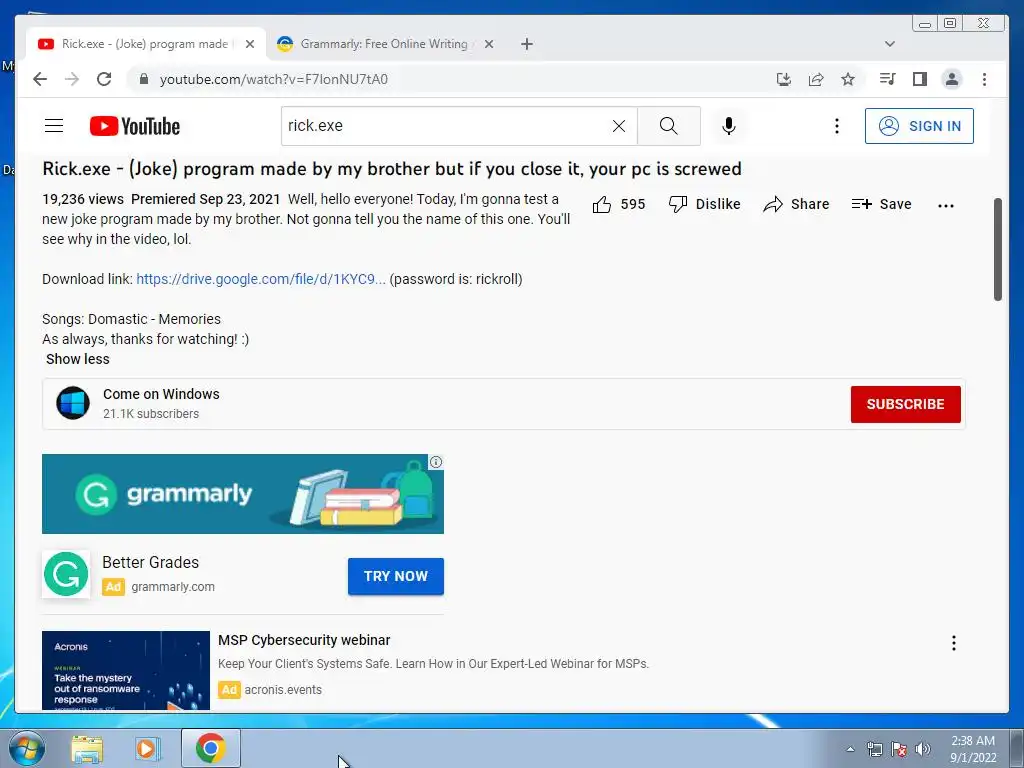Open options menu for MSP Cybersecurity webinar
The width and height of the screenshot is (1024, 768).
click(953, 643)
